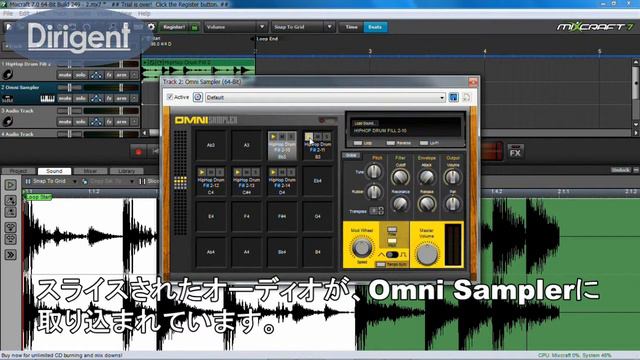
Task: Select the empty F4 pad
Action: pos(246,216)
